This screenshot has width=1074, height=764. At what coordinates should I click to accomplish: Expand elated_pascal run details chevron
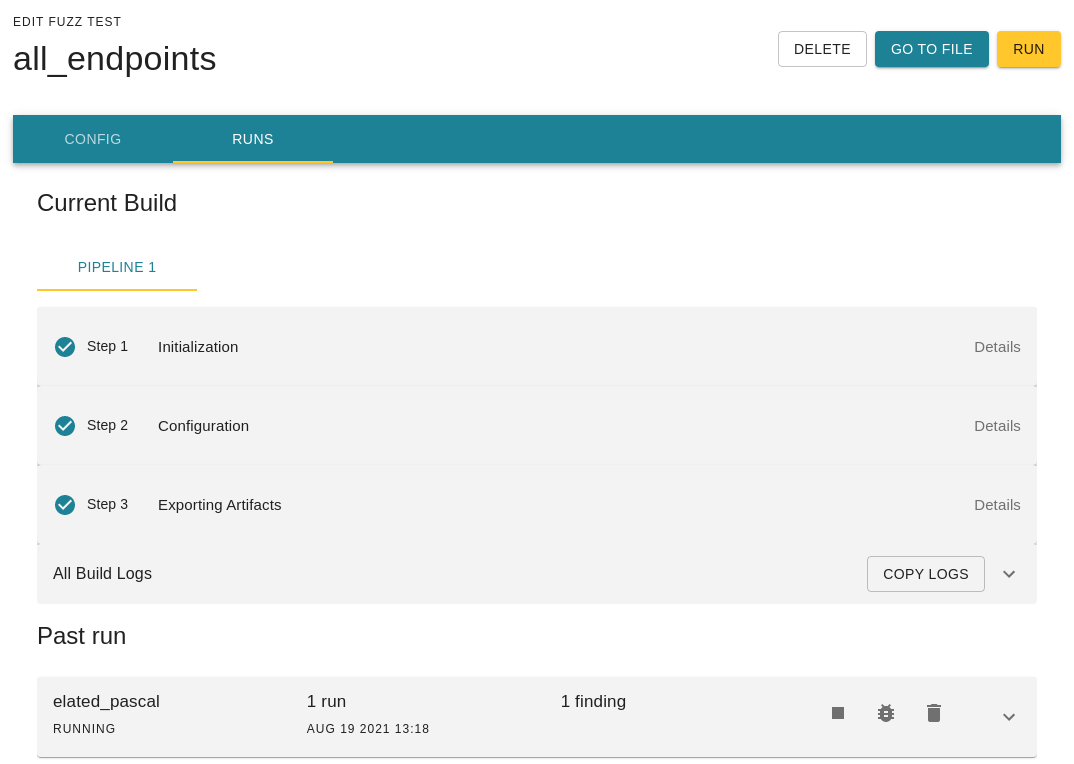pos(1009,717)
